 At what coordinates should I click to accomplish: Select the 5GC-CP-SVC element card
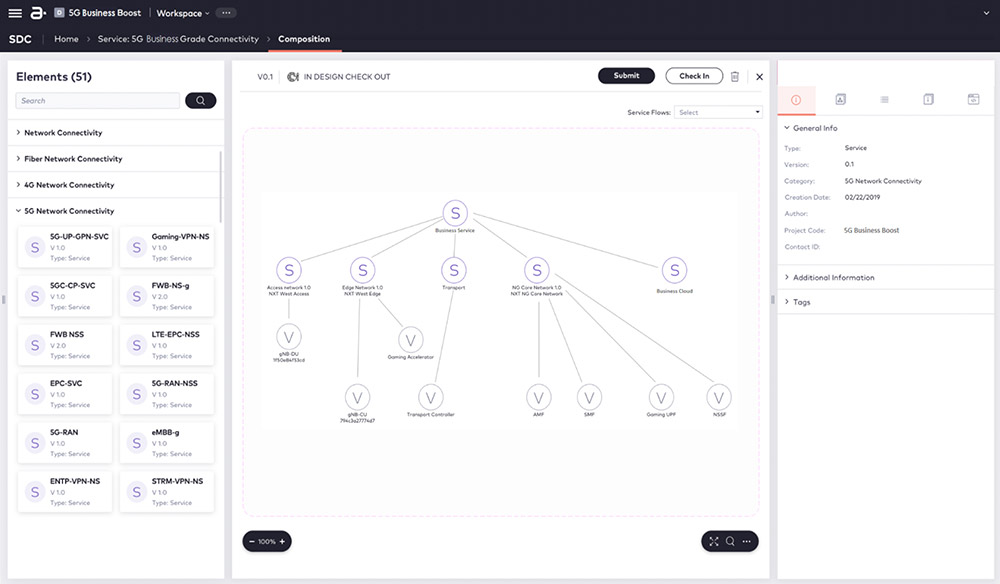[65, 296]
